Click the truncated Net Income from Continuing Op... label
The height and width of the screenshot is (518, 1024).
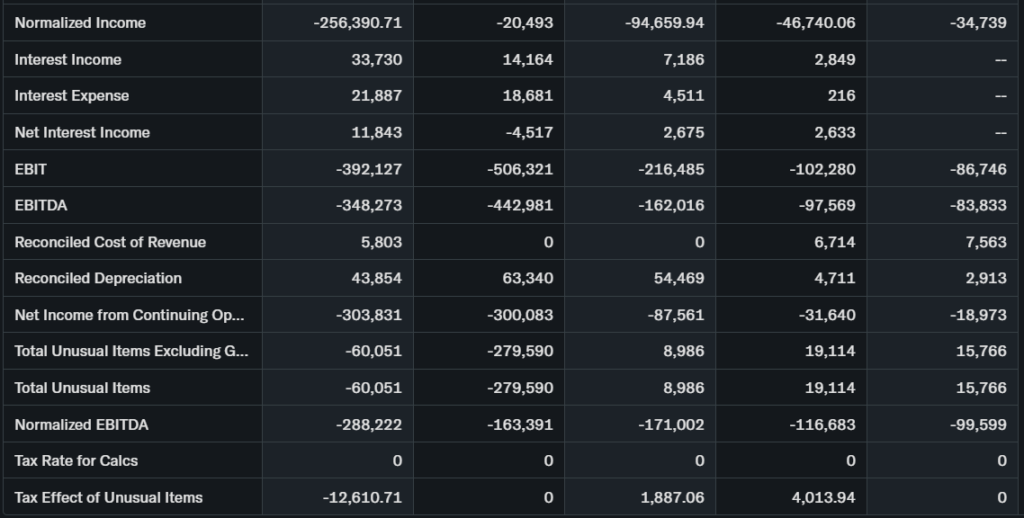[x=129, y=315]
